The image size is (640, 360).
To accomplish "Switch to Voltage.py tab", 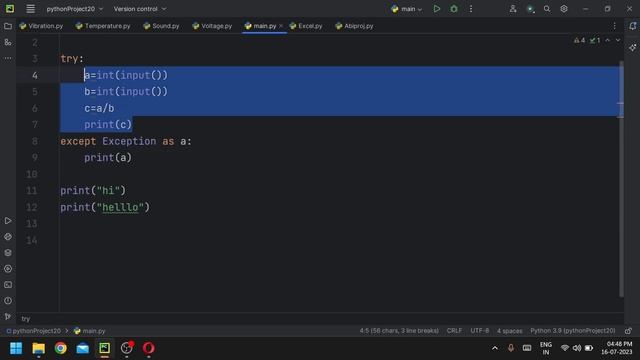I will click(x=212, y=26).
